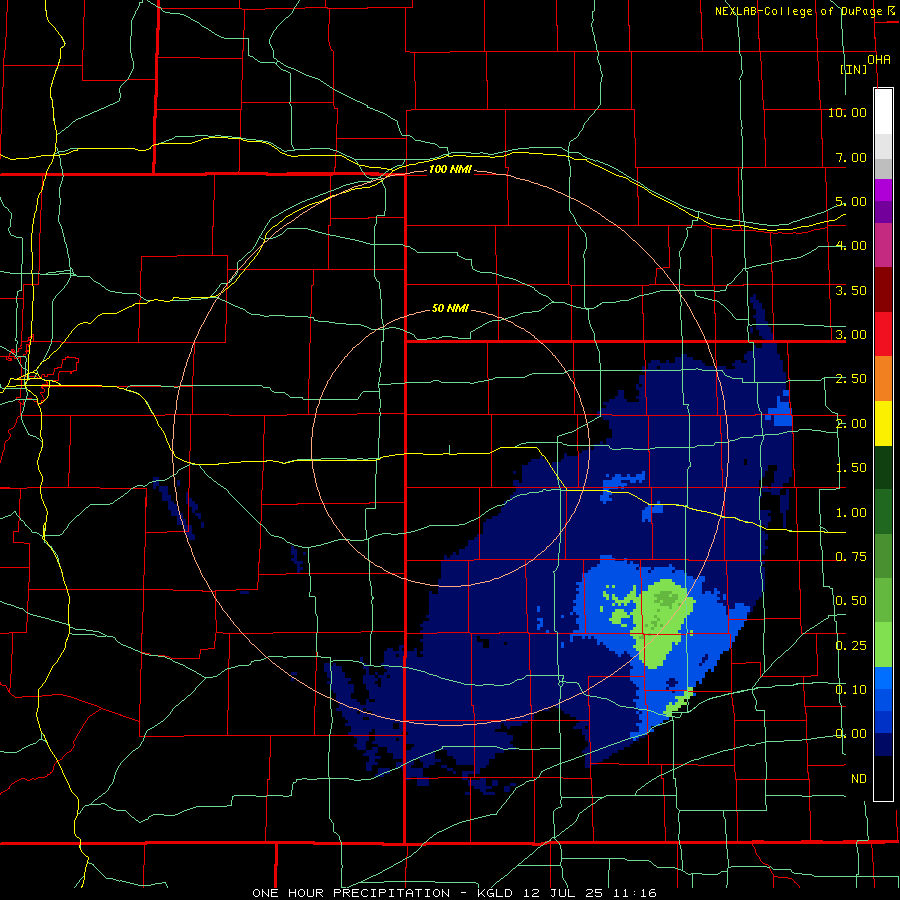Select the 1.50 legend value
The width and height of the screenshot is (900, 900).
[851, 468]
